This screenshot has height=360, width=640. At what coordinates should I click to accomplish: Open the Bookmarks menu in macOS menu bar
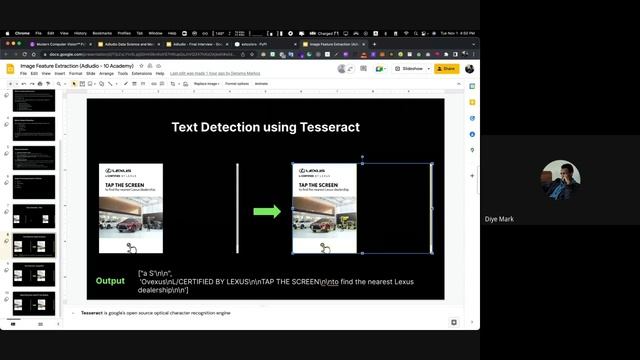pos(102,33)
